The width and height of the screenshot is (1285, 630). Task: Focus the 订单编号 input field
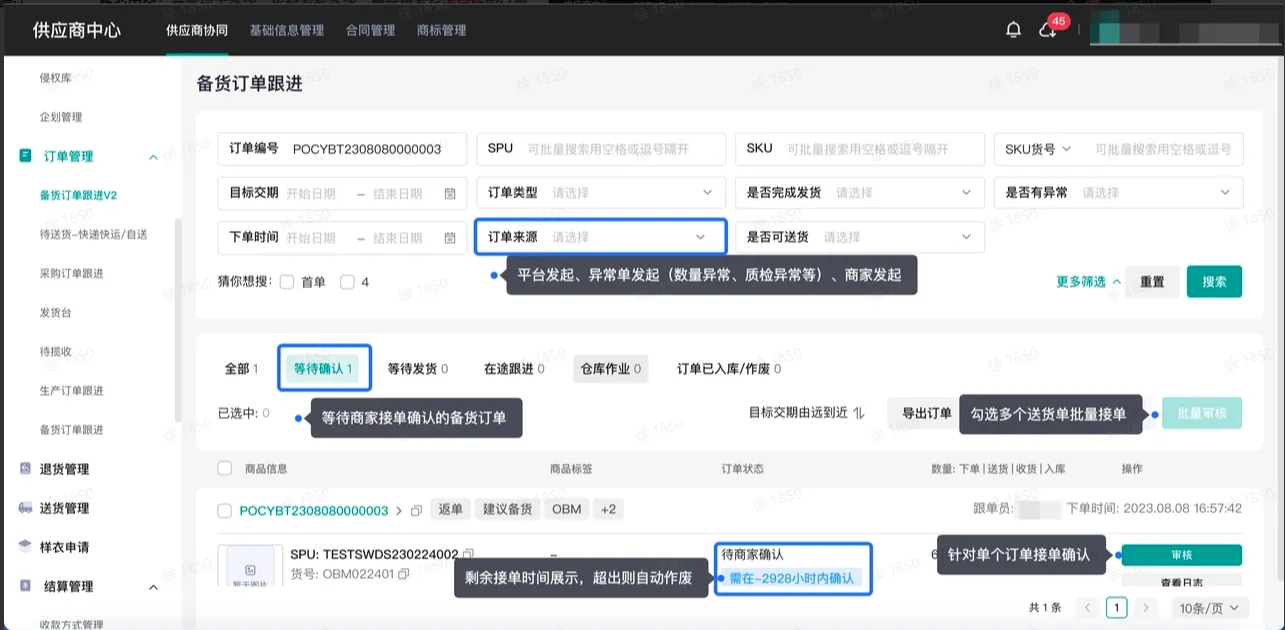[343, 148]
